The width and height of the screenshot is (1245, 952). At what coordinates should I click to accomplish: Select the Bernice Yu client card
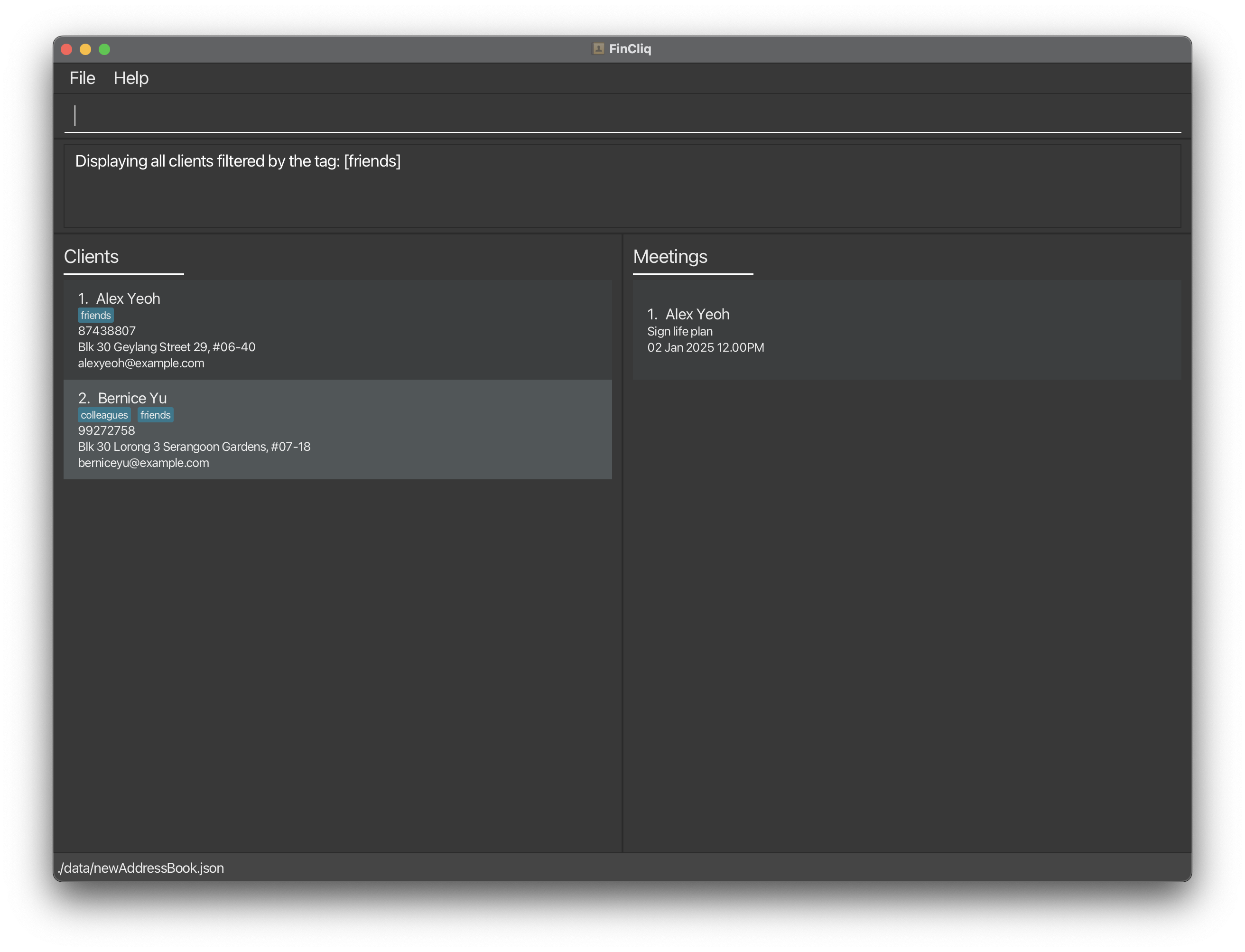[x=338, y=429]
